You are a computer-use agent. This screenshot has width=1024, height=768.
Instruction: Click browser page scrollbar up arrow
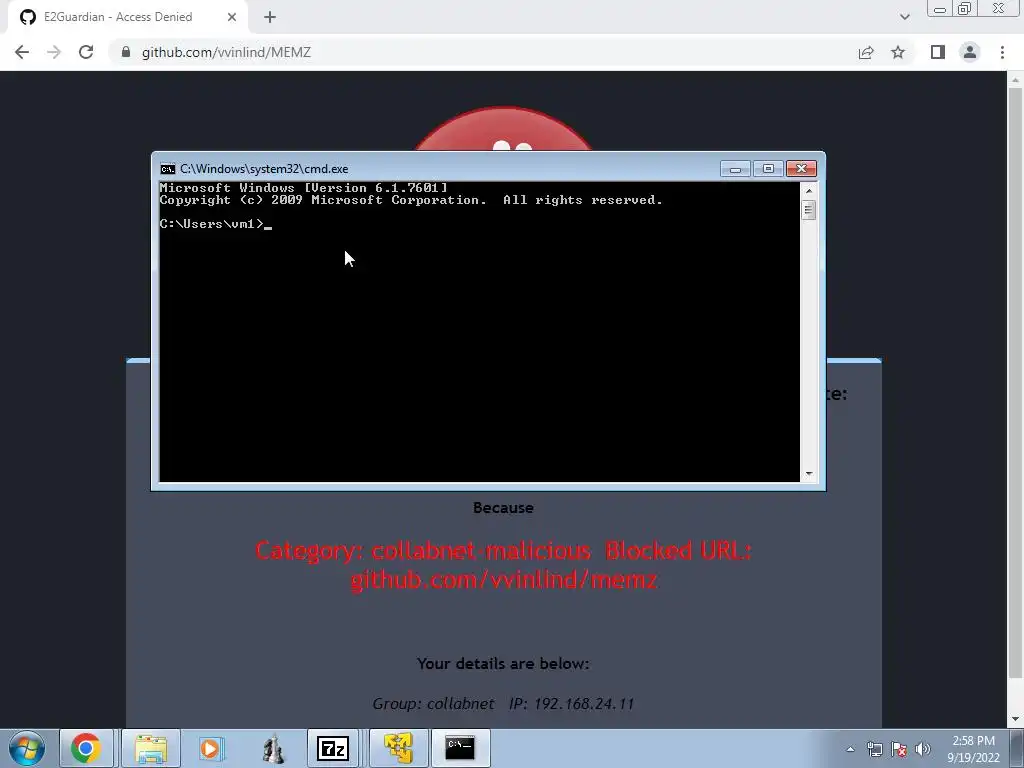1014,80
